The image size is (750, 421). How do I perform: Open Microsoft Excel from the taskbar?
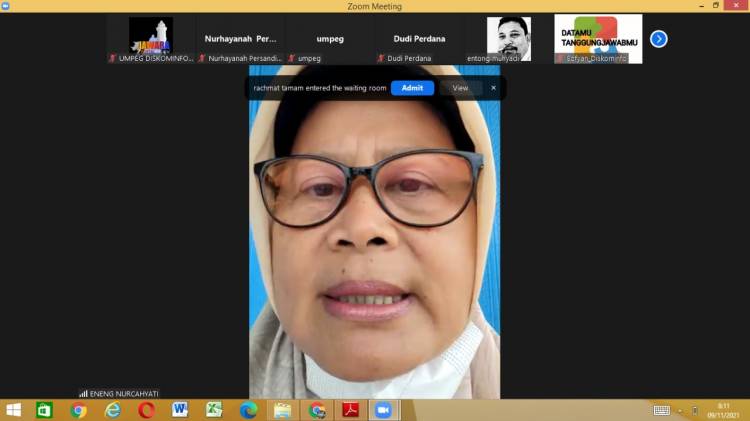[x=214, y=410]
